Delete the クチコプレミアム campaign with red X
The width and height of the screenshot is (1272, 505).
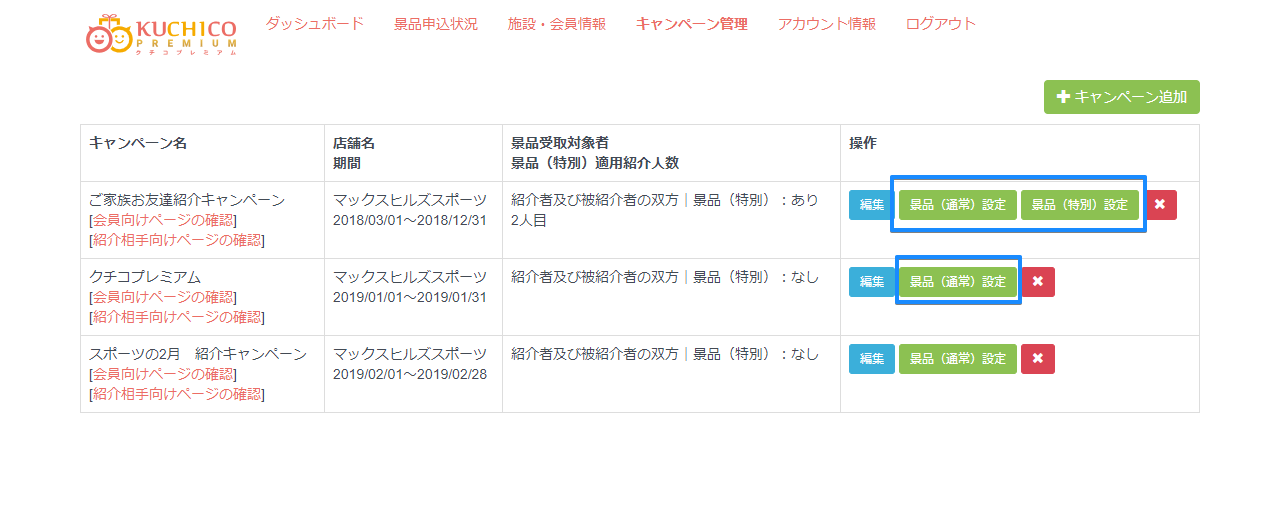[x=1038, y=282]
